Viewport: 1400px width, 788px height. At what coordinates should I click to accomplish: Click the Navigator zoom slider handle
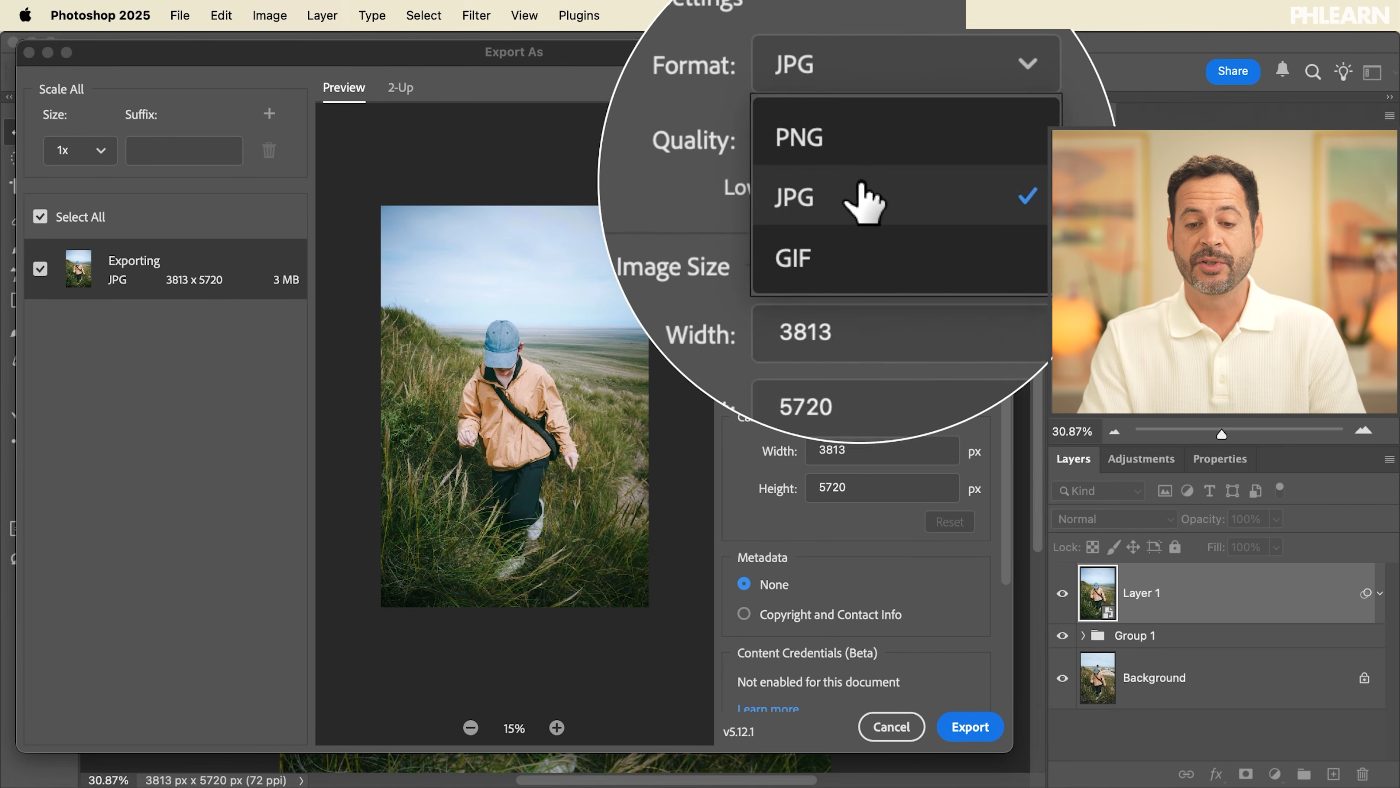tap(1221, 433)
